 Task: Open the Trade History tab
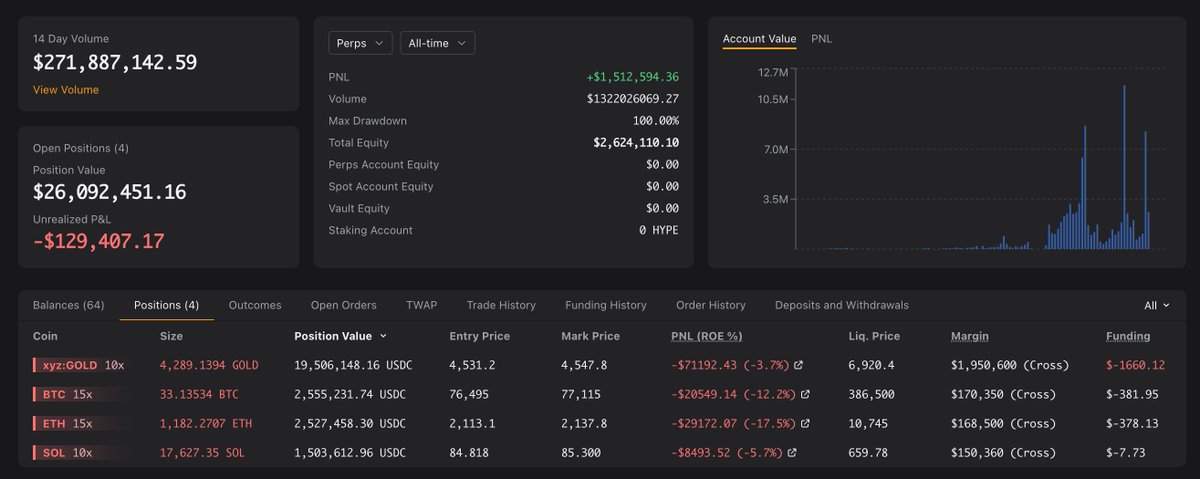501,305
